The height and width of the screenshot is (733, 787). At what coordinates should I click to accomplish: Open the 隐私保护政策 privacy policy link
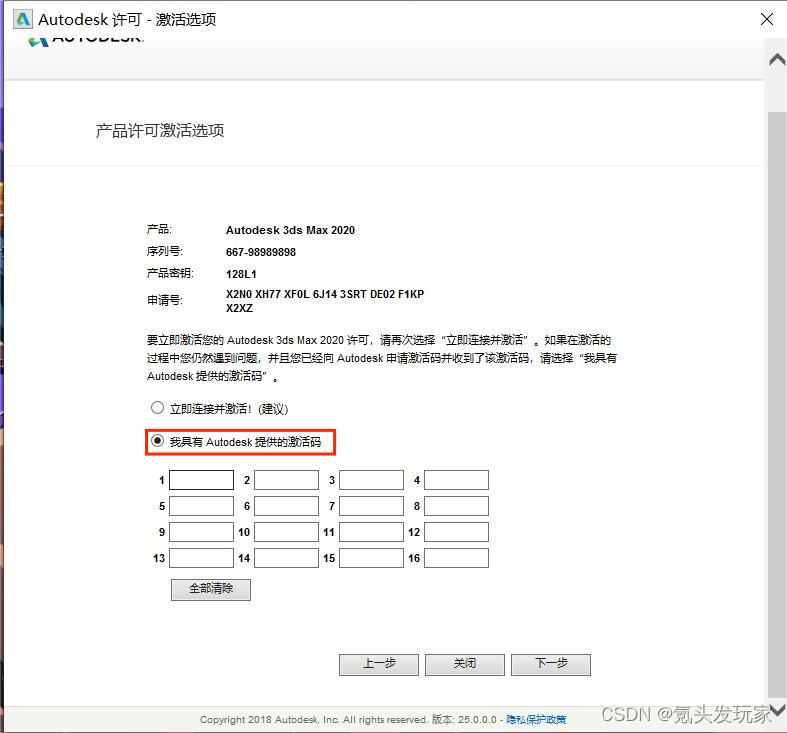[536, 719]
